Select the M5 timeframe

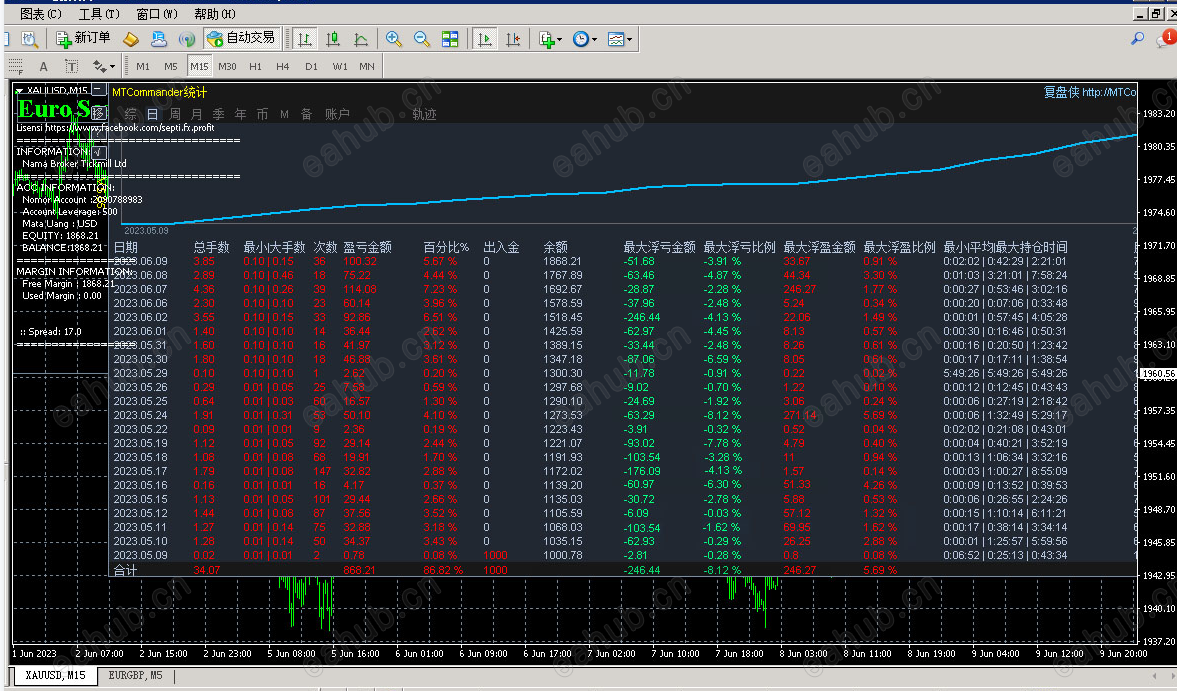pyautogui.click(x=171, y=66)
